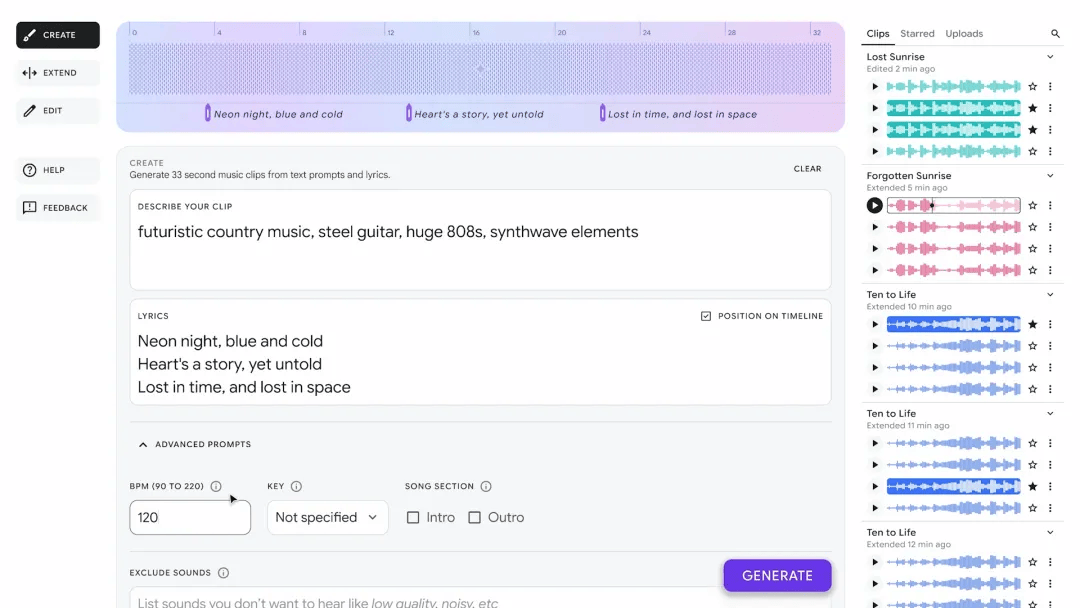This screenshot has width=1080, height=608.
Task: Unstar the third Lost Sunrise clip
Action: (x=1032, y=129)
